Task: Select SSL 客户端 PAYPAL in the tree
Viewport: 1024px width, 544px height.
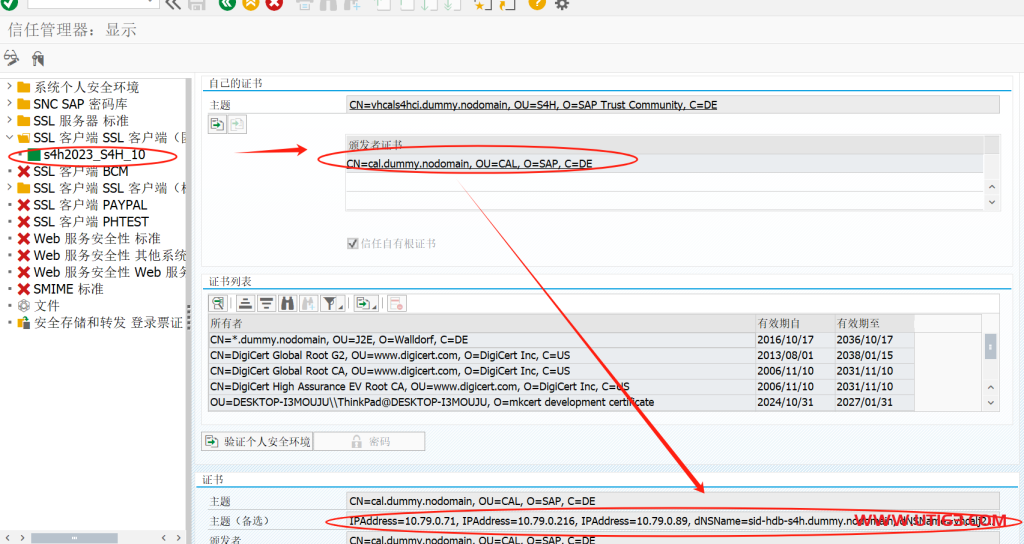Action: coord(90,205)
